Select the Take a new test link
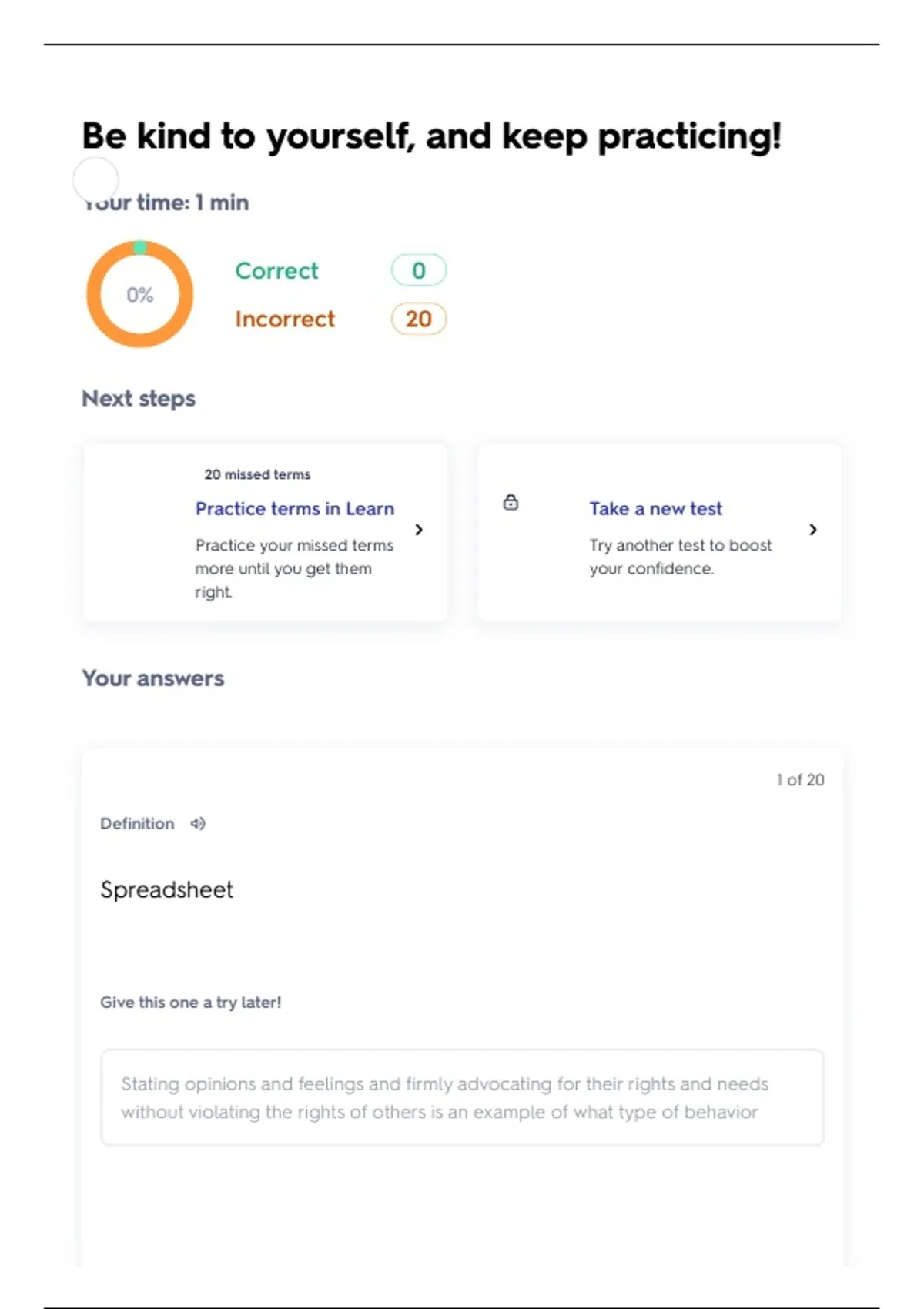 [x=655, y=509]
